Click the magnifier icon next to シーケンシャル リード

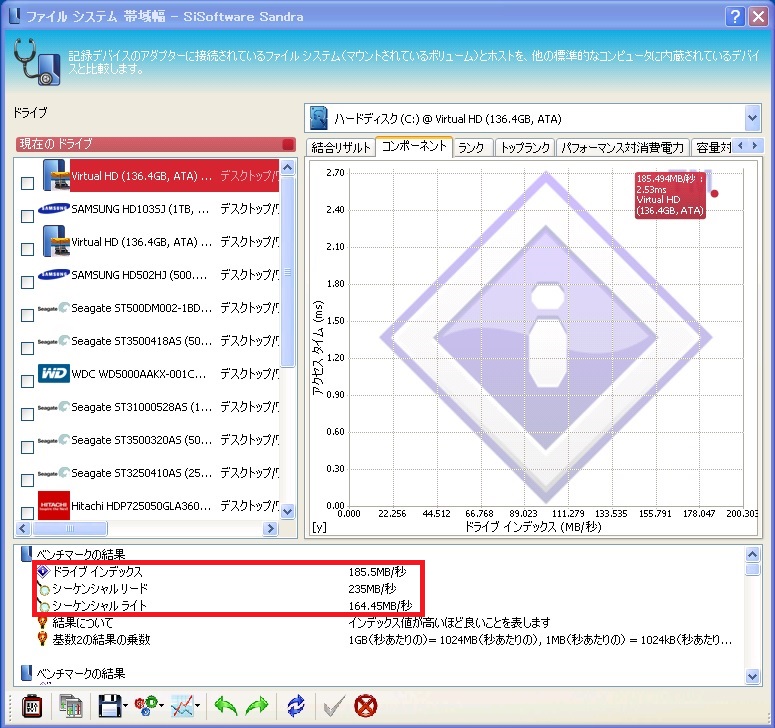pyautogui.click(x=43, y=588)
